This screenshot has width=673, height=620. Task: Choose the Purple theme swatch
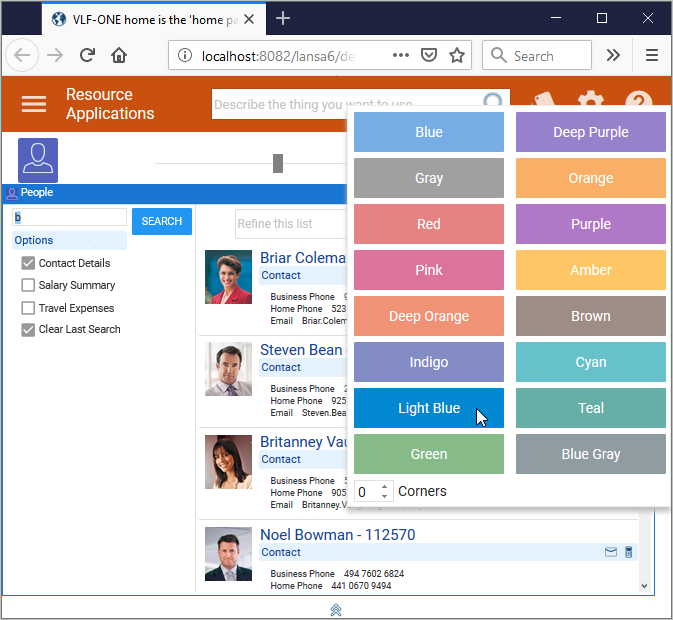coord(591,224)
